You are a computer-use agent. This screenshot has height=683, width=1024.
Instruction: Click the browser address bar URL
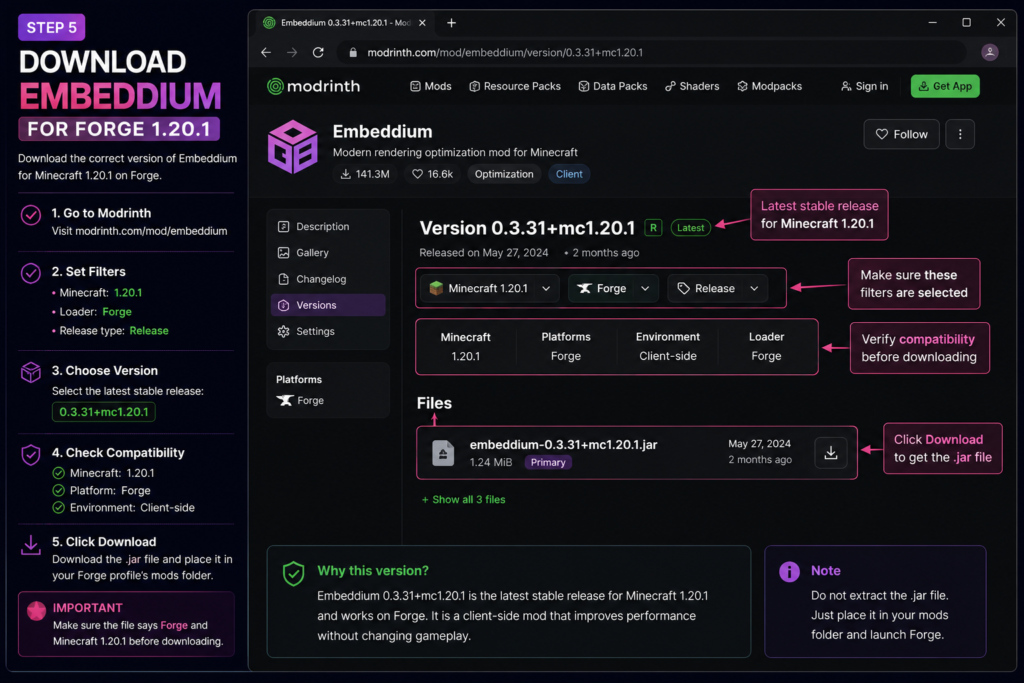pyautogui.click(x=505, y=52)
